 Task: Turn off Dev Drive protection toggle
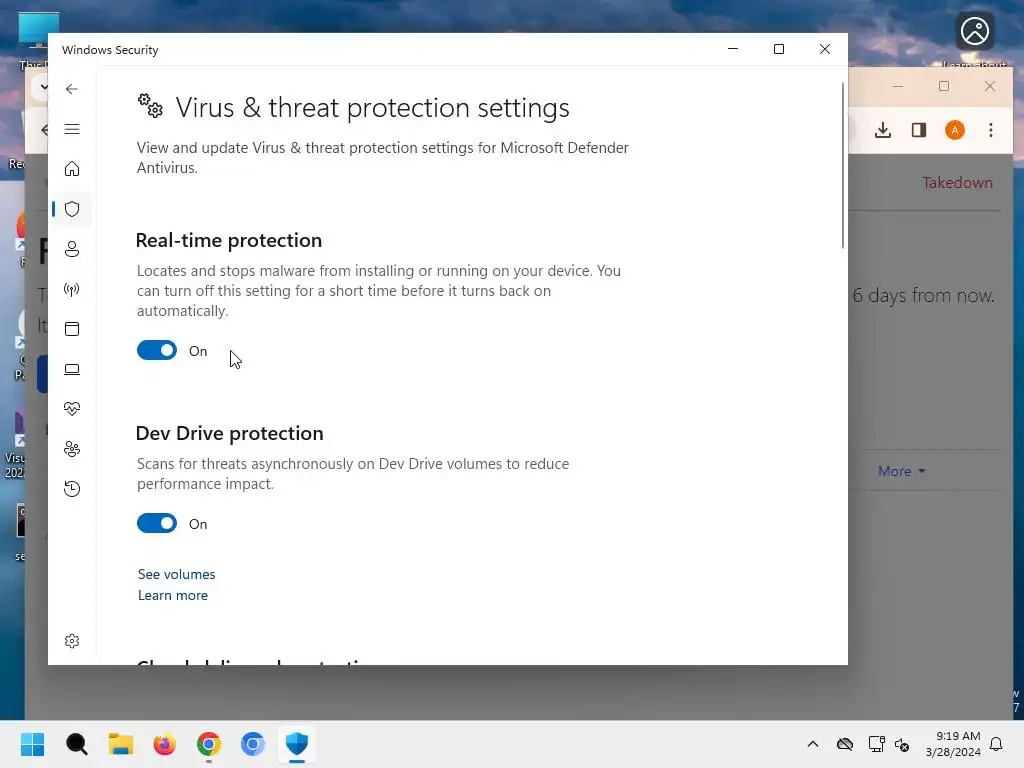[157, 523]
